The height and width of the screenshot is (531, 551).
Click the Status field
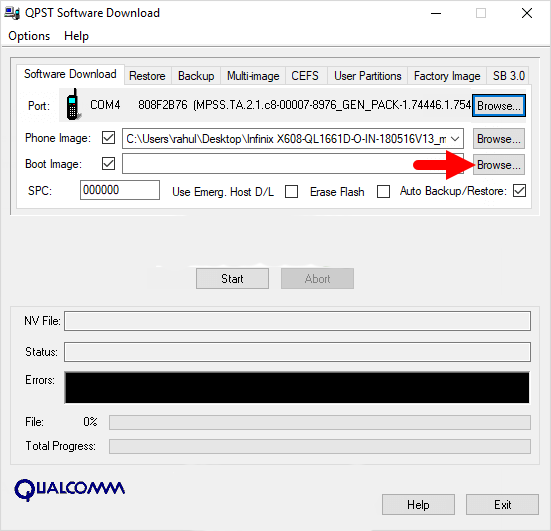pos(297,352)
